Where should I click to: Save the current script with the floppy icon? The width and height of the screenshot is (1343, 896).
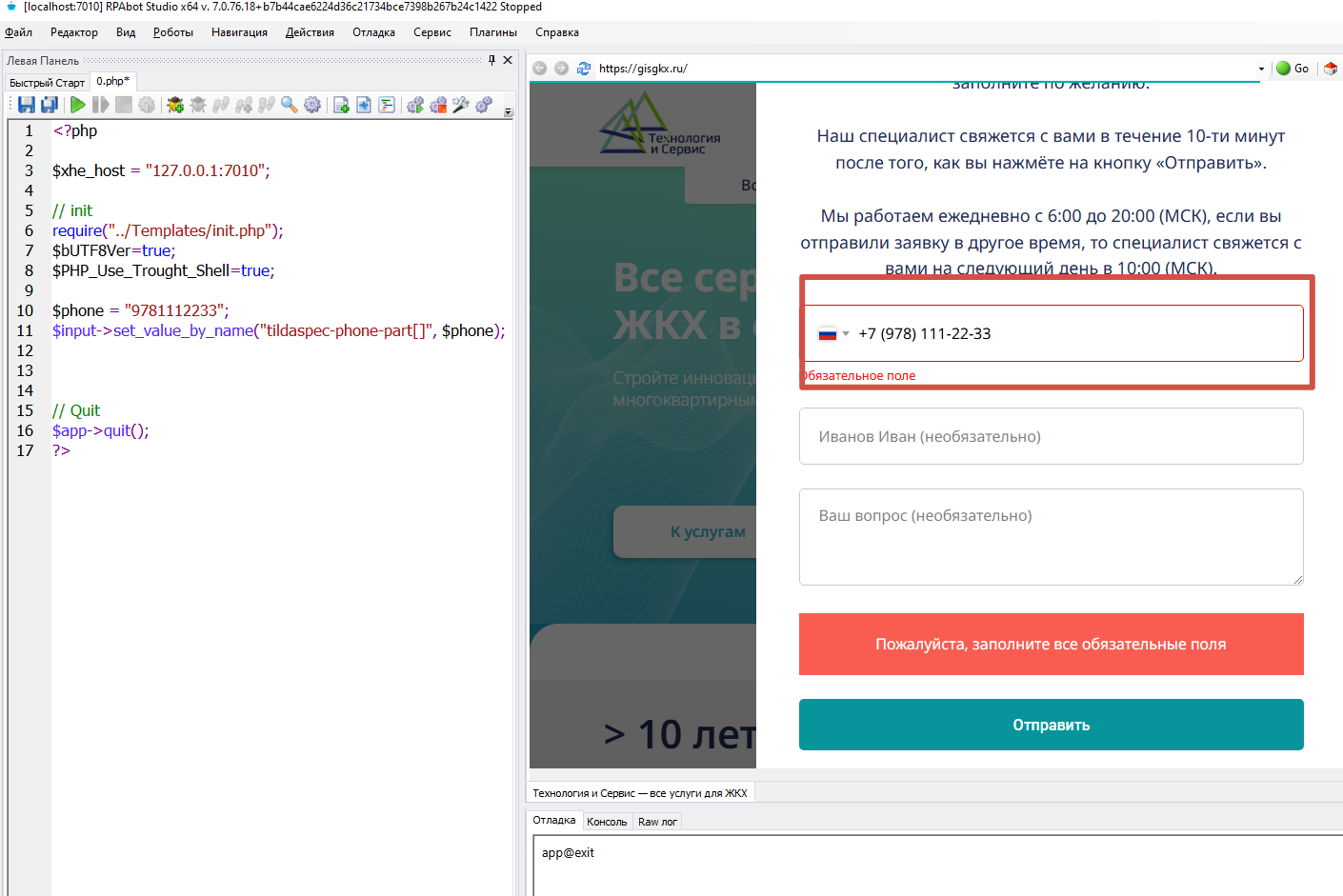(27, 105)
